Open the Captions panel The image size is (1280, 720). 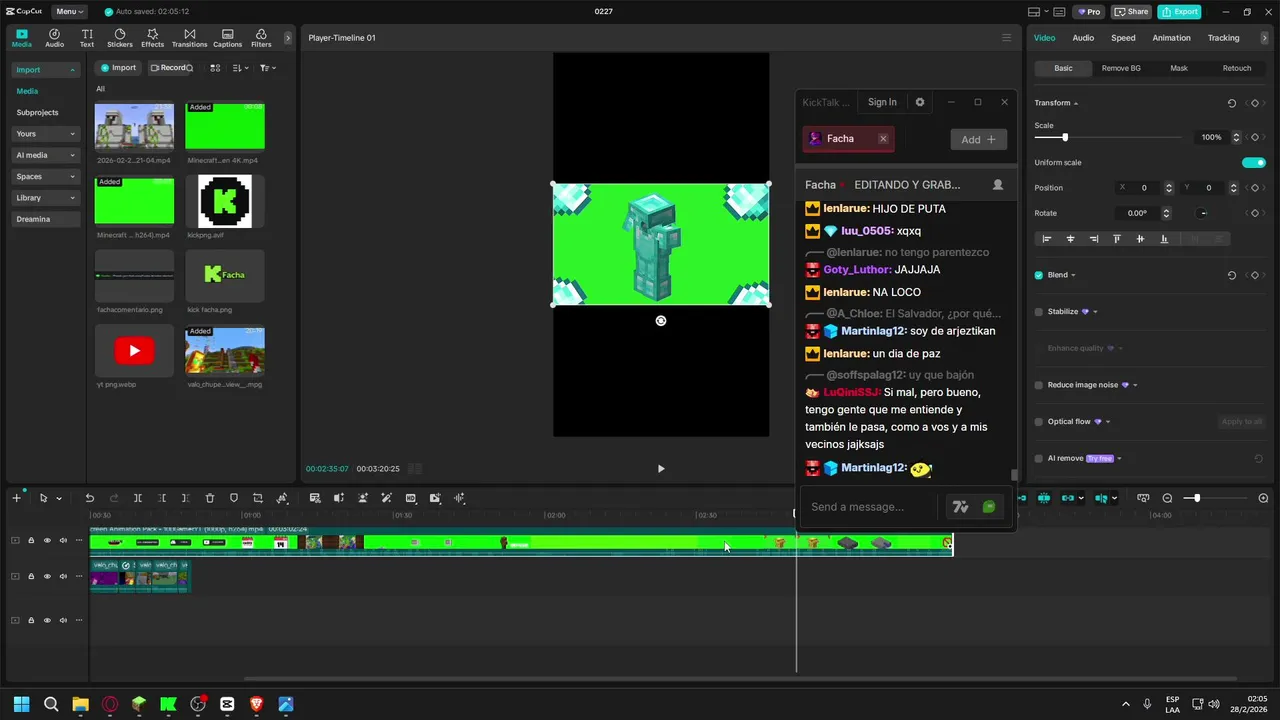pos(227,38)
